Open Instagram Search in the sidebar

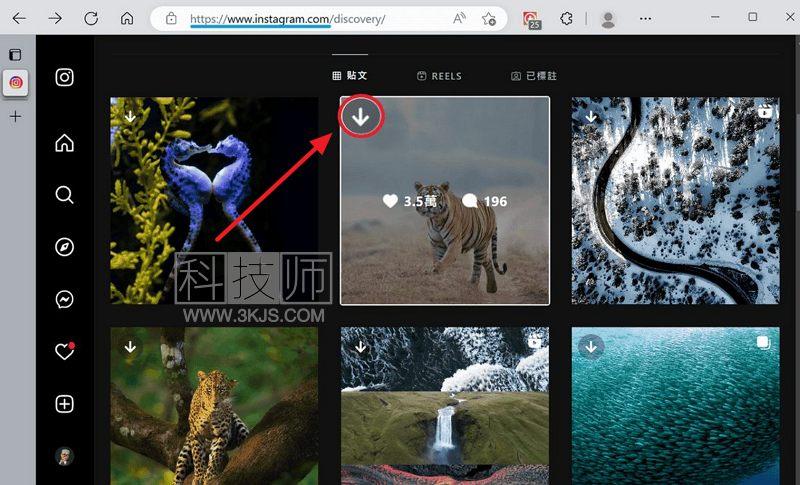click(64, 195)
